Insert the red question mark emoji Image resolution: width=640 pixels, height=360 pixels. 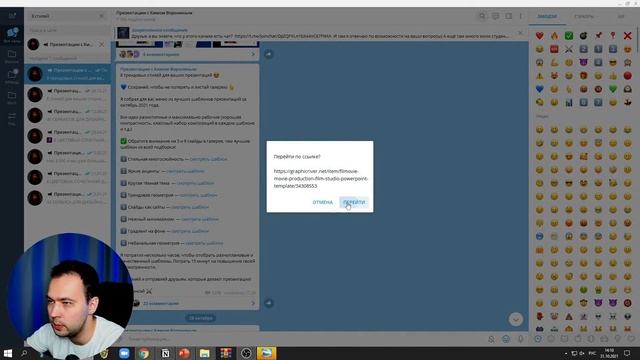point(613,36)
